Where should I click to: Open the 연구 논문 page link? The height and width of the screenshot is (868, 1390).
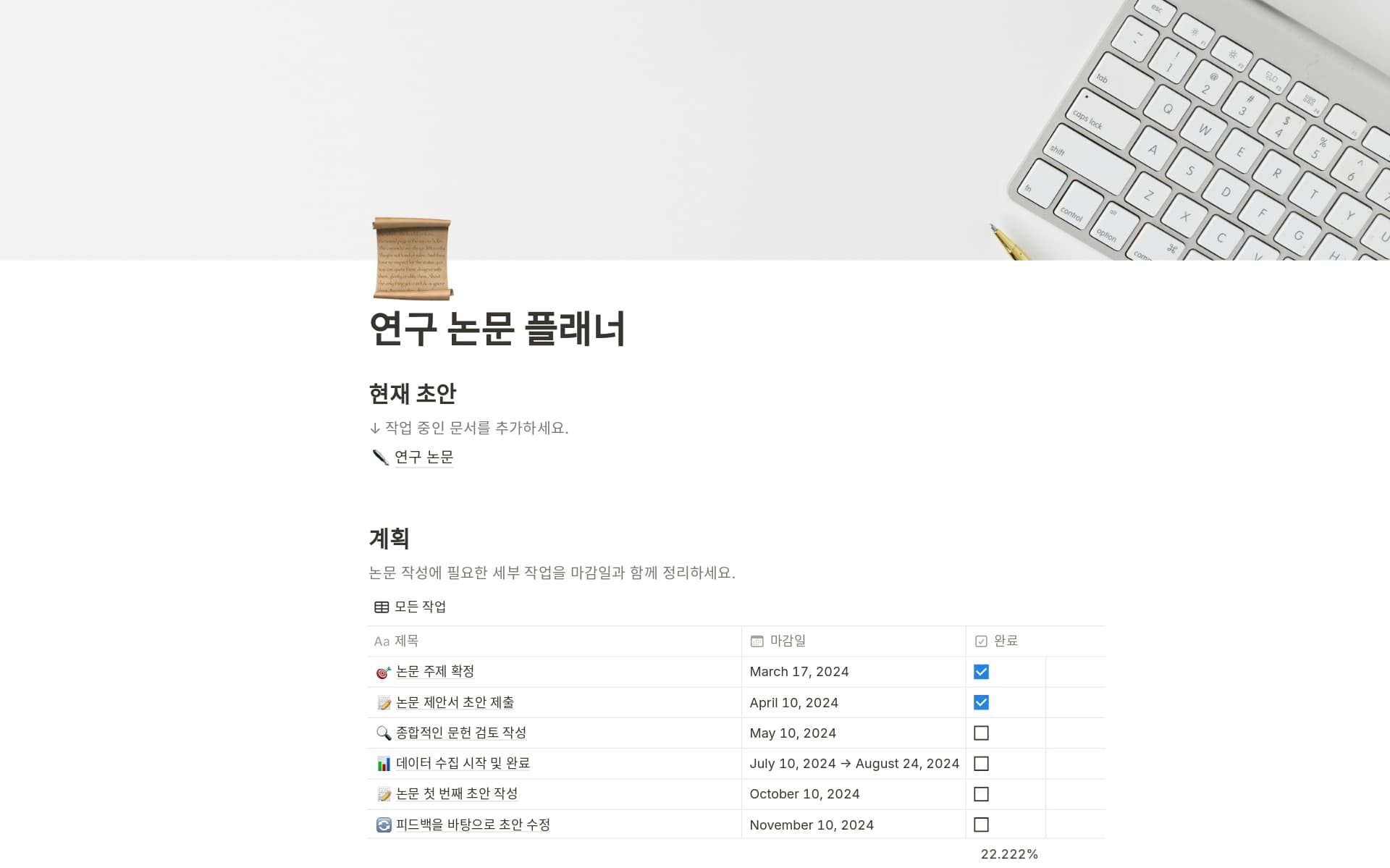click(x=424, y=457)
